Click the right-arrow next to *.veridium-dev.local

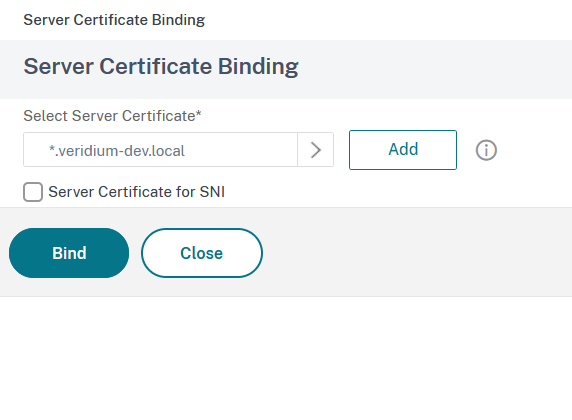[316, 150]
